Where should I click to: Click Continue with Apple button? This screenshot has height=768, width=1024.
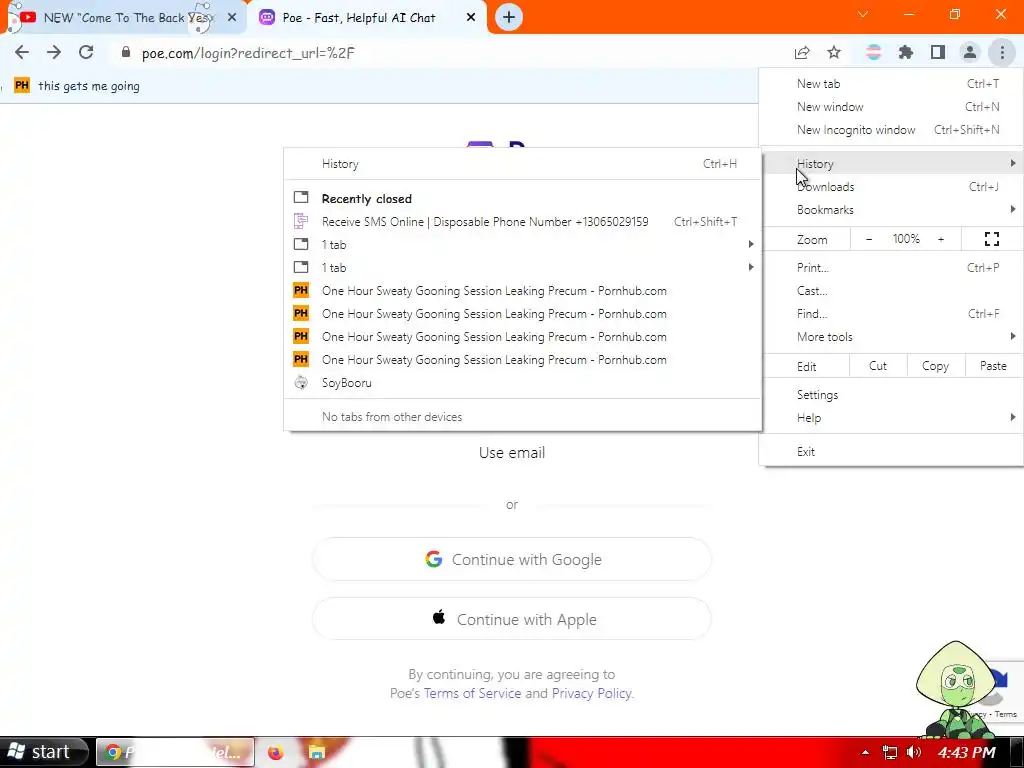(x=511, y=618)
